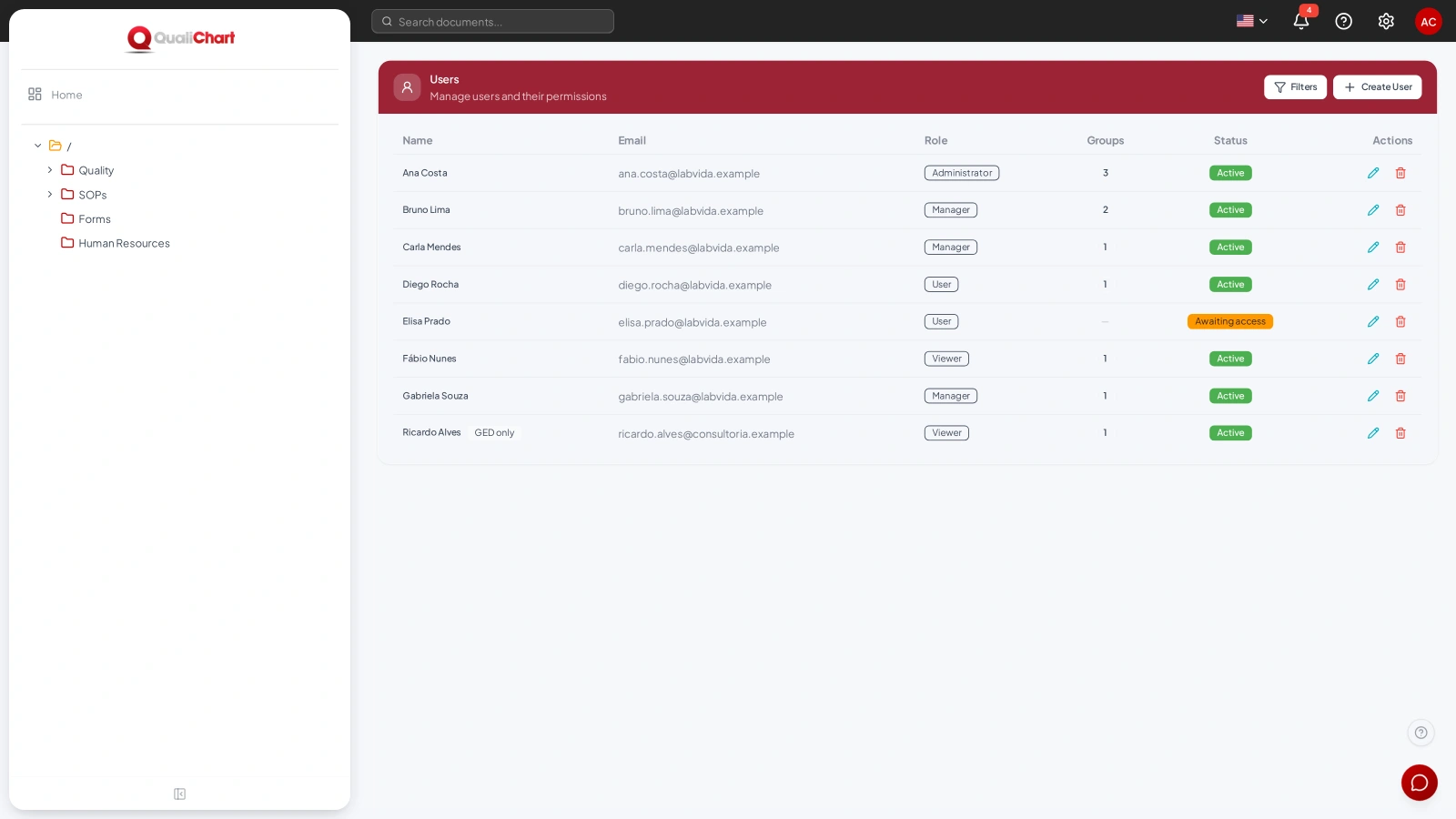Go to Home in sidebar
Image resolution: width=1456 pixels, height=819 pixels.
[56, 95]
